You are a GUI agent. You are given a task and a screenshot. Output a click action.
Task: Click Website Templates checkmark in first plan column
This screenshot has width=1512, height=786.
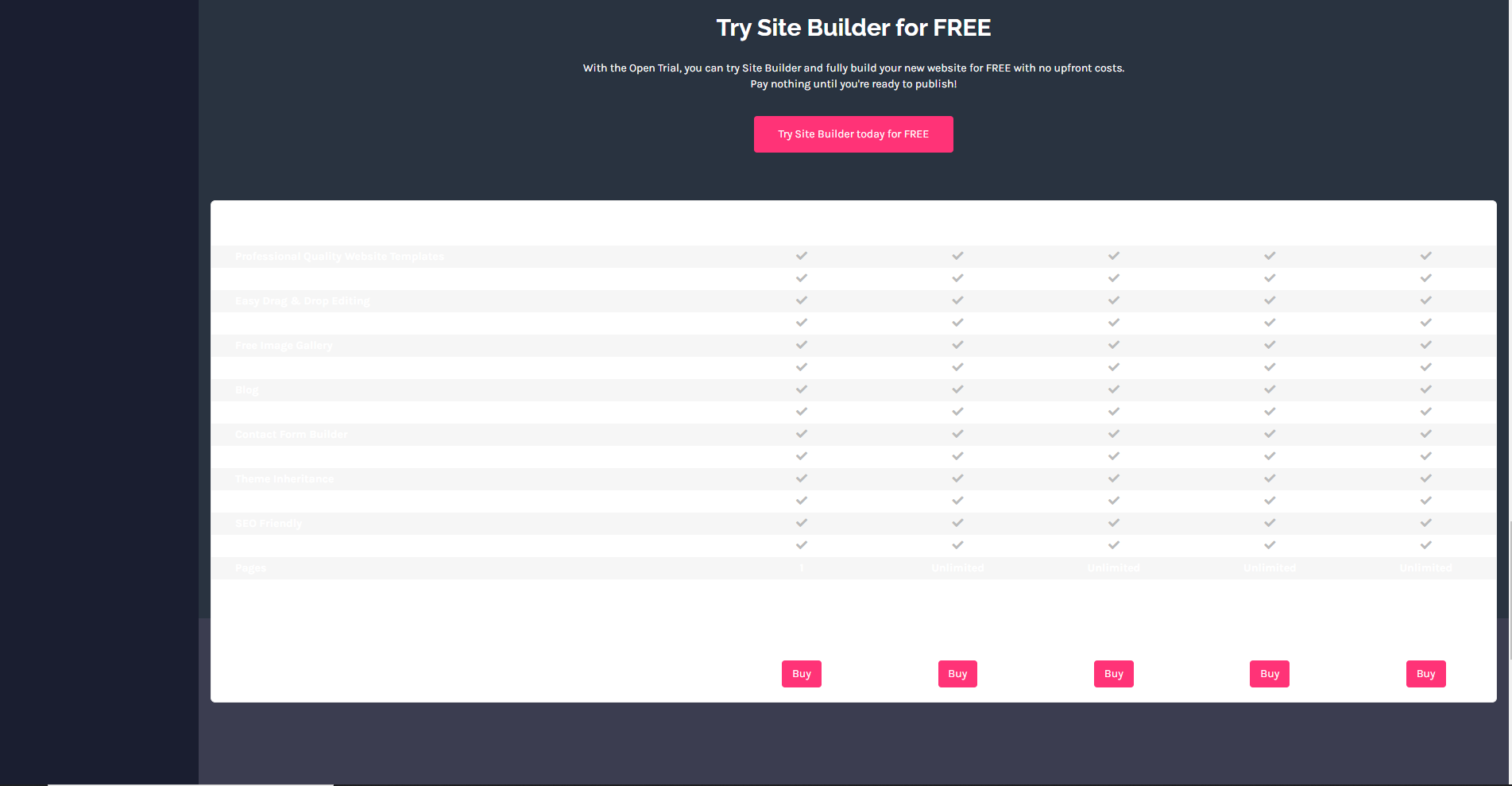802,256
